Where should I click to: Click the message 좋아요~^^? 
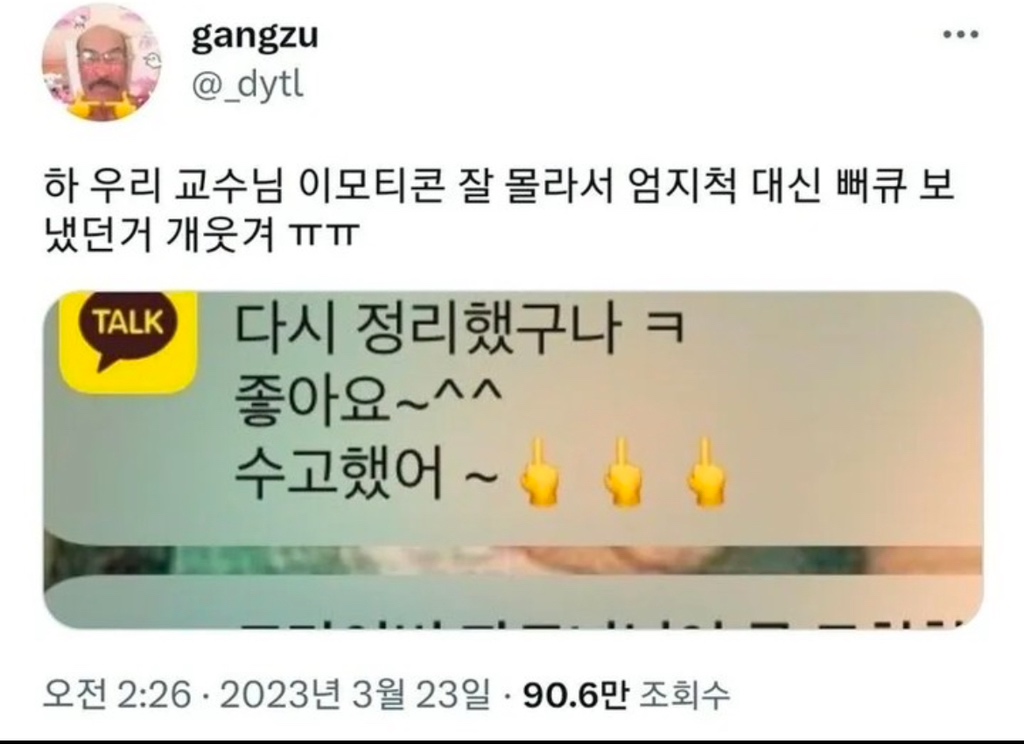pyautogui.click(x=368, y=400)
